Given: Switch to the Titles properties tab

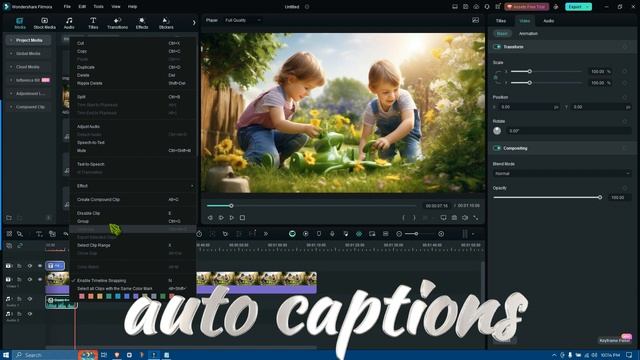Looking at the screenshot, I should tap(501, 21).
